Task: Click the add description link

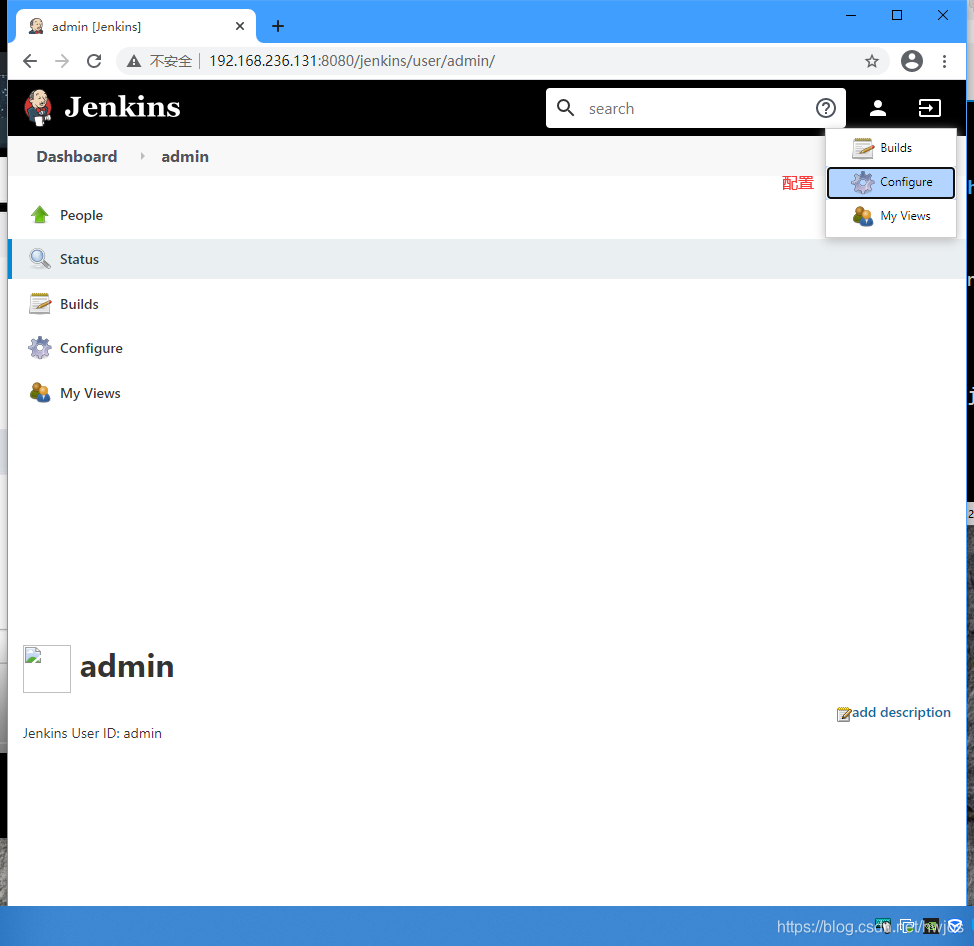Action: click(901, 712)
